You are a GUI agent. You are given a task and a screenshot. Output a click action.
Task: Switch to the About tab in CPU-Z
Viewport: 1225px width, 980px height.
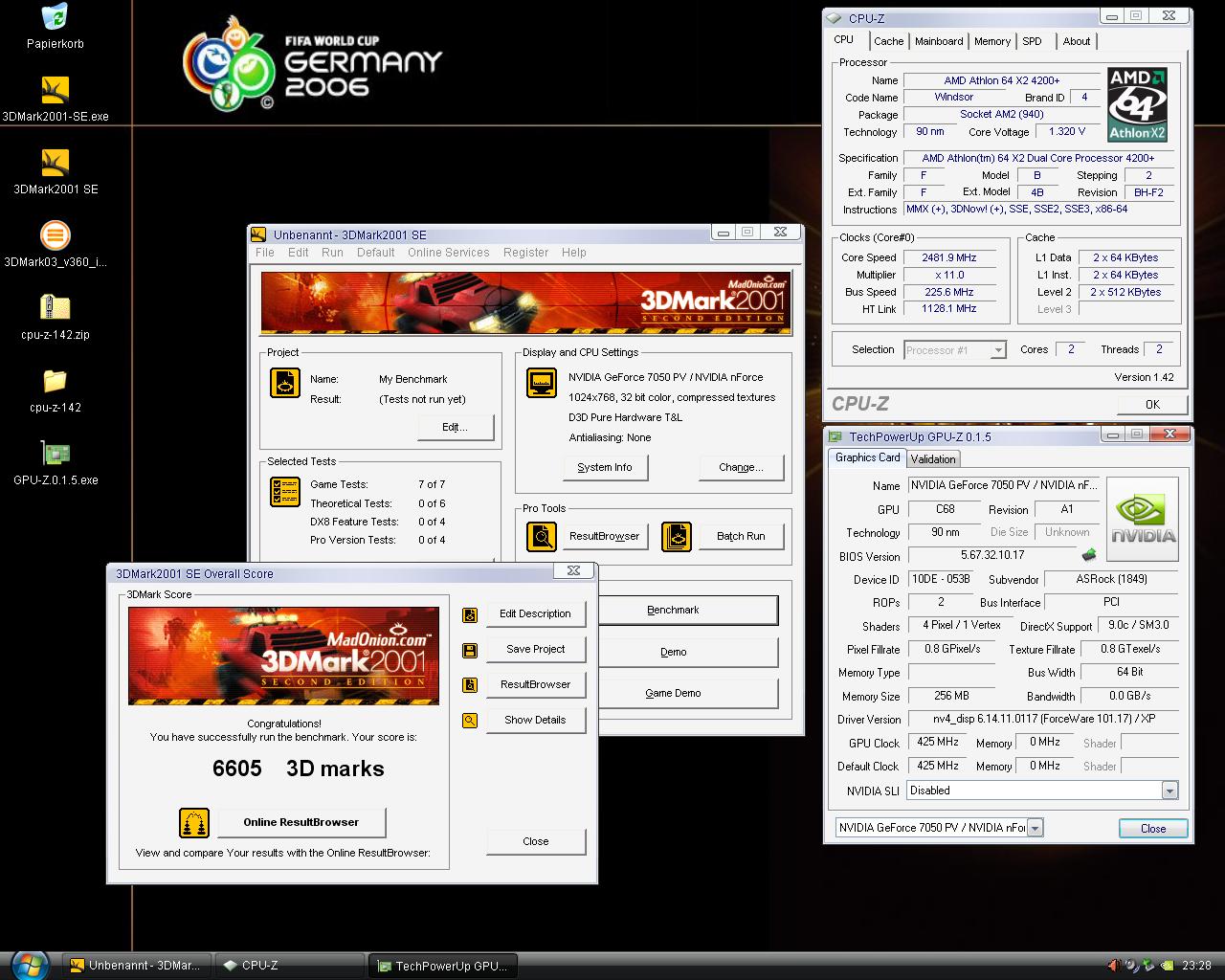click(1077, 41)
